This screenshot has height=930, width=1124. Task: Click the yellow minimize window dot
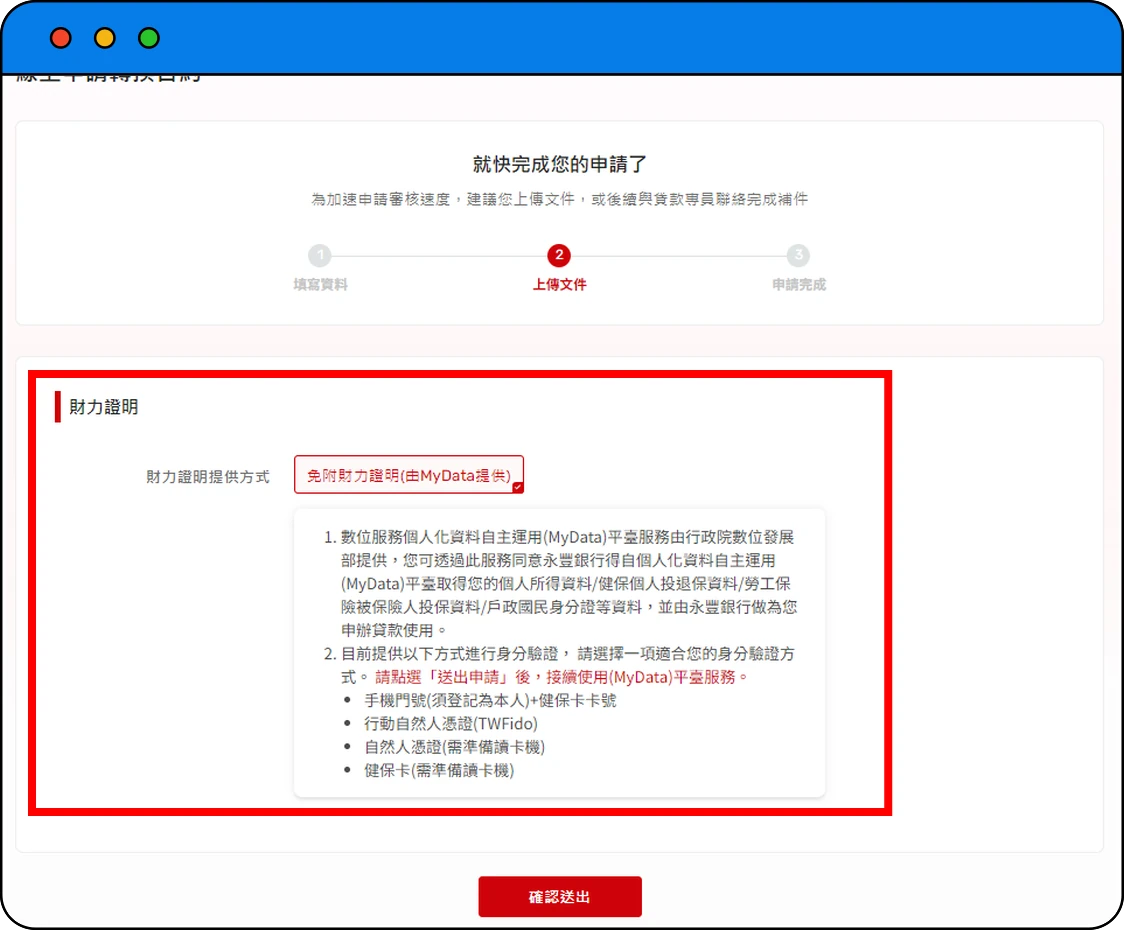pos(105,37)
